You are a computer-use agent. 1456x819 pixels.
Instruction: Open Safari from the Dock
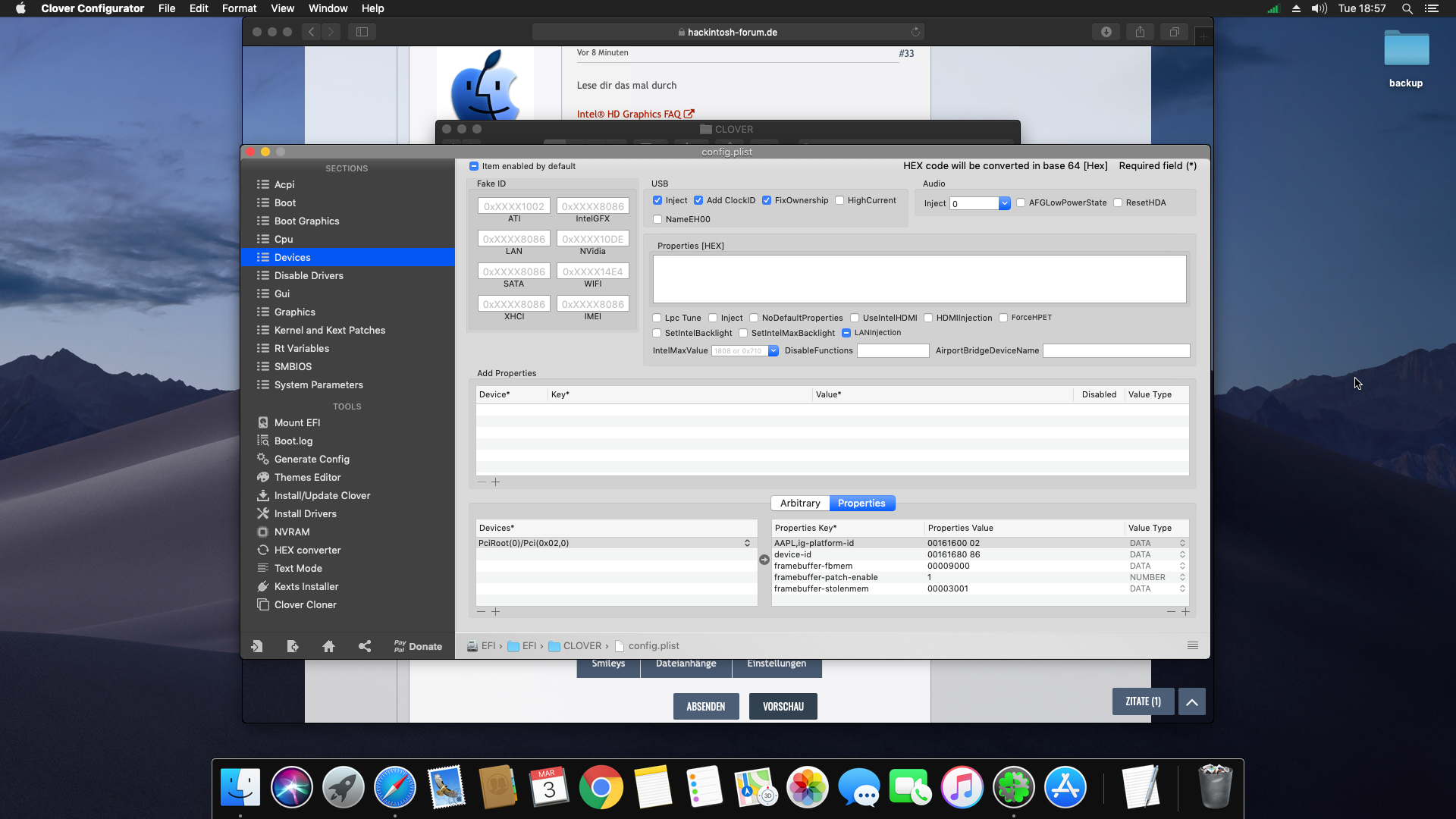[394, 787]
